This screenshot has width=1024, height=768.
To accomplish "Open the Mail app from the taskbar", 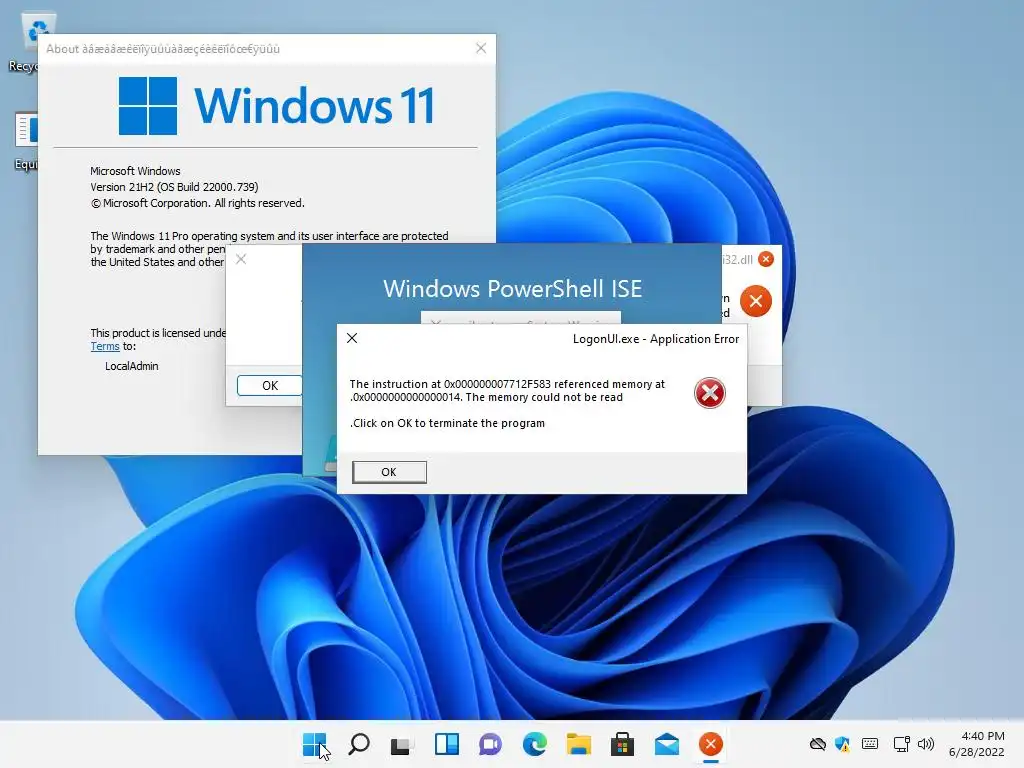I will tap(667, 744).
